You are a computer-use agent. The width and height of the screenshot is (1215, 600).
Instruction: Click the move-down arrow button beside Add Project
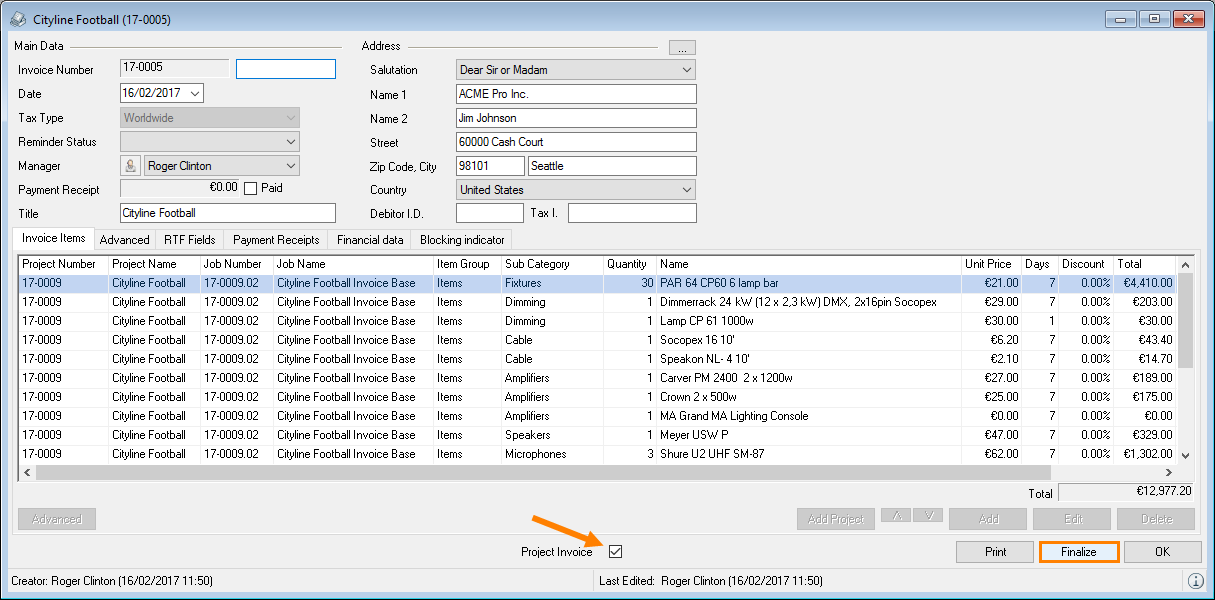(928, 517)
